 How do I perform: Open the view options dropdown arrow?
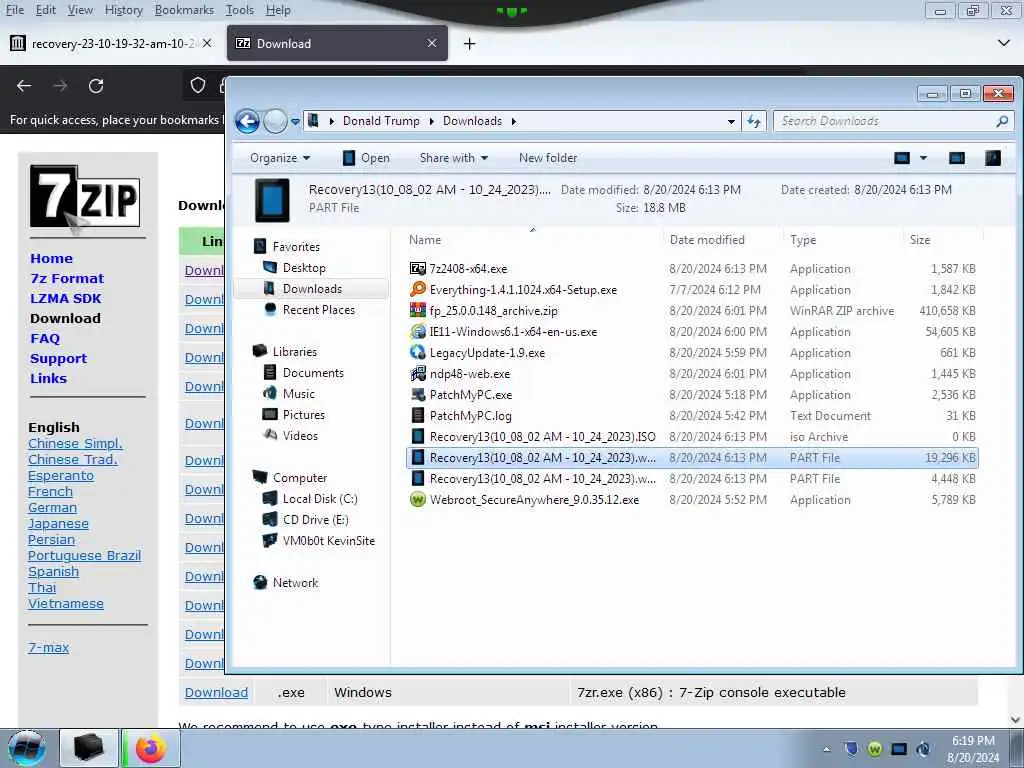coord(923,158)
